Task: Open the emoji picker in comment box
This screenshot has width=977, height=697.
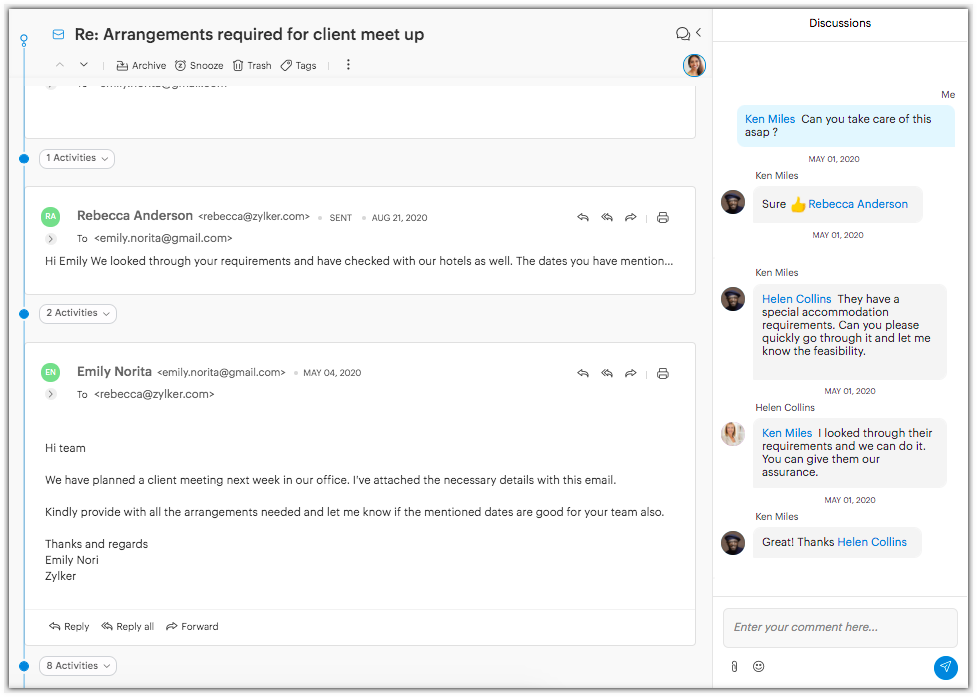Action: coord(758,666)
